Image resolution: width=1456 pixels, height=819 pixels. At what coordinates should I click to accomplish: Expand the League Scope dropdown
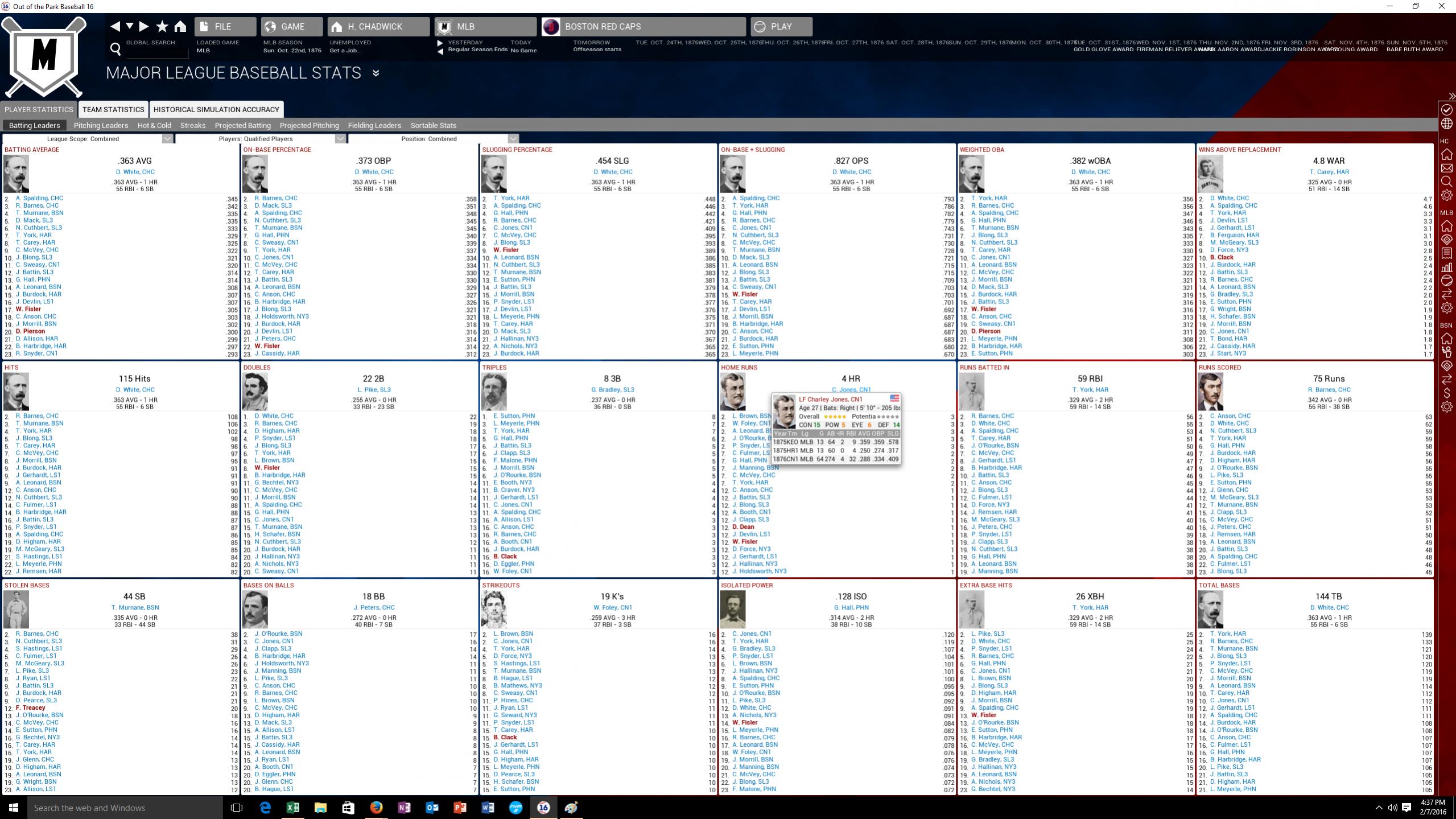pyautogui.click(x=167, y=139)
